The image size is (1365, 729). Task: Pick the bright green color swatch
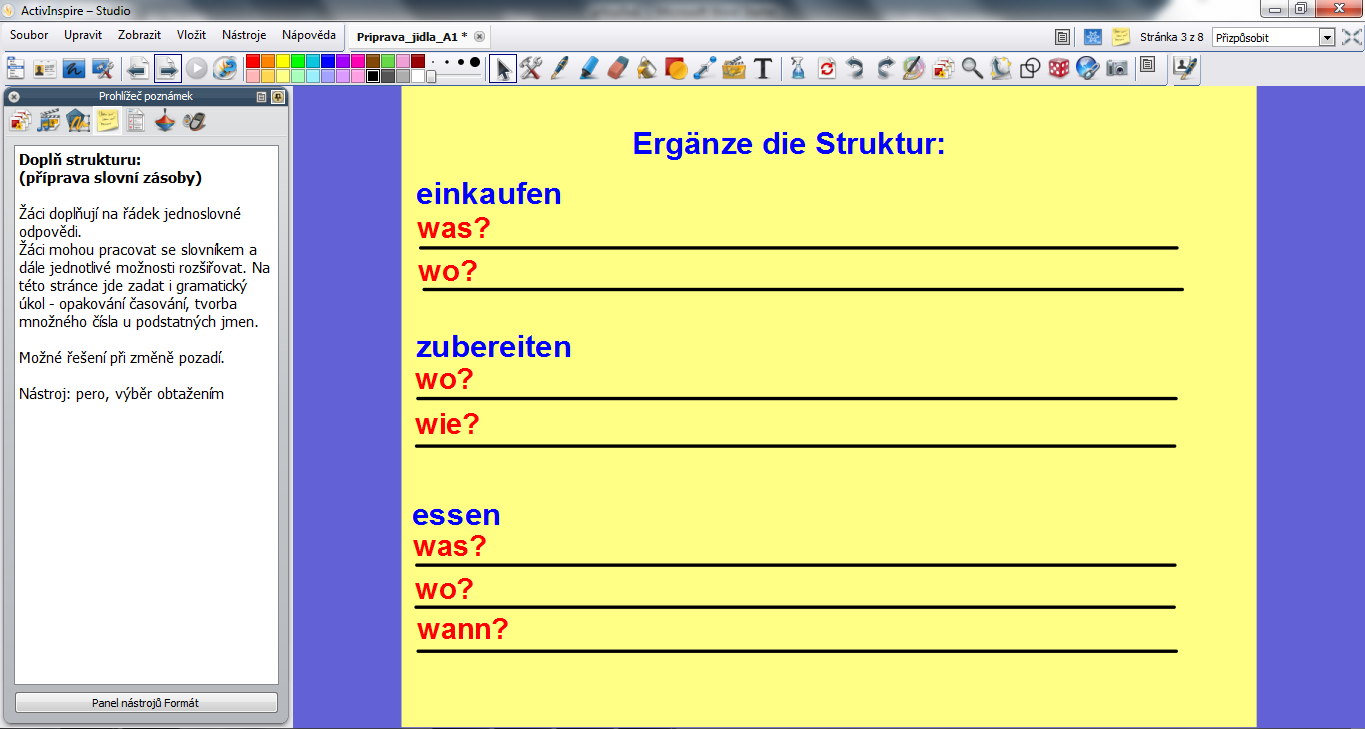coord(298,61)
